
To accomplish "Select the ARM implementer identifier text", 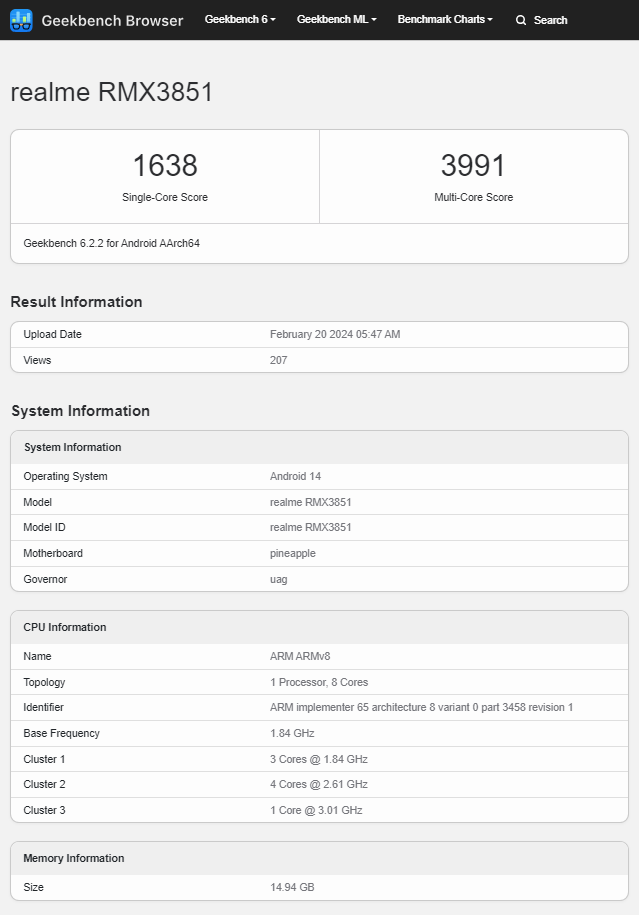I will tap(421, 707).
